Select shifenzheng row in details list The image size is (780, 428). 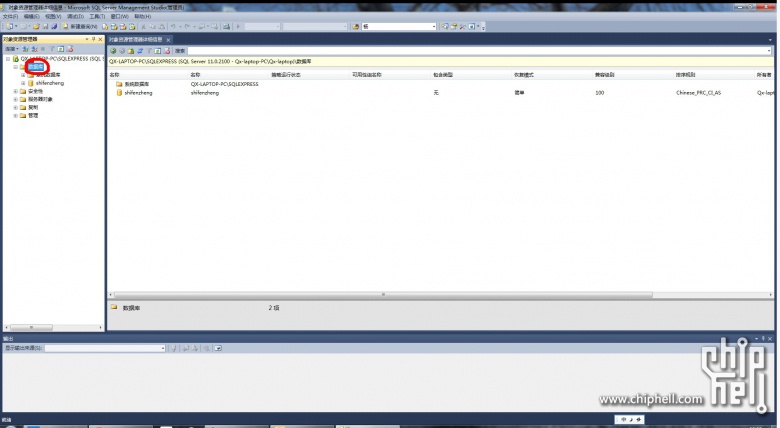click(138, 93)
